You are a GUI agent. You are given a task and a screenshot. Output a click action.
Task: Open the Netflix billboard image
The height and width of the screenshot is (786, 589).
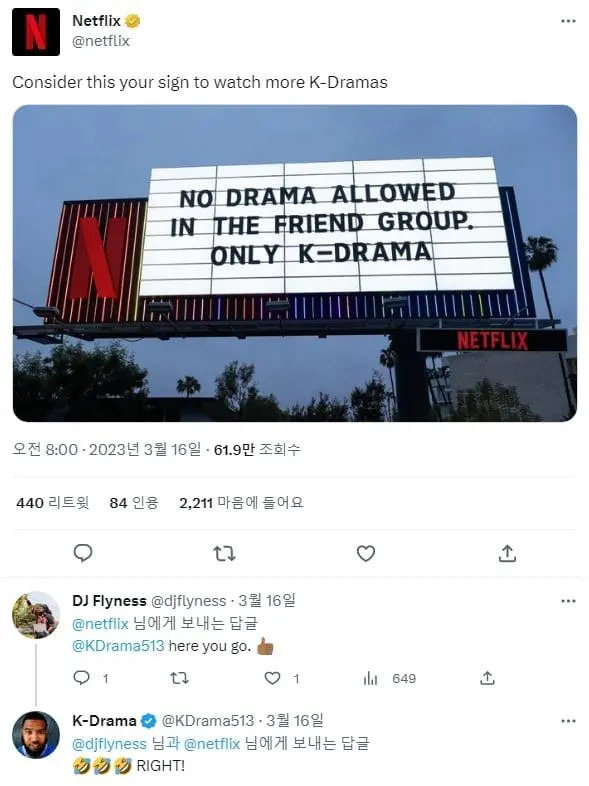coord(295,263)
